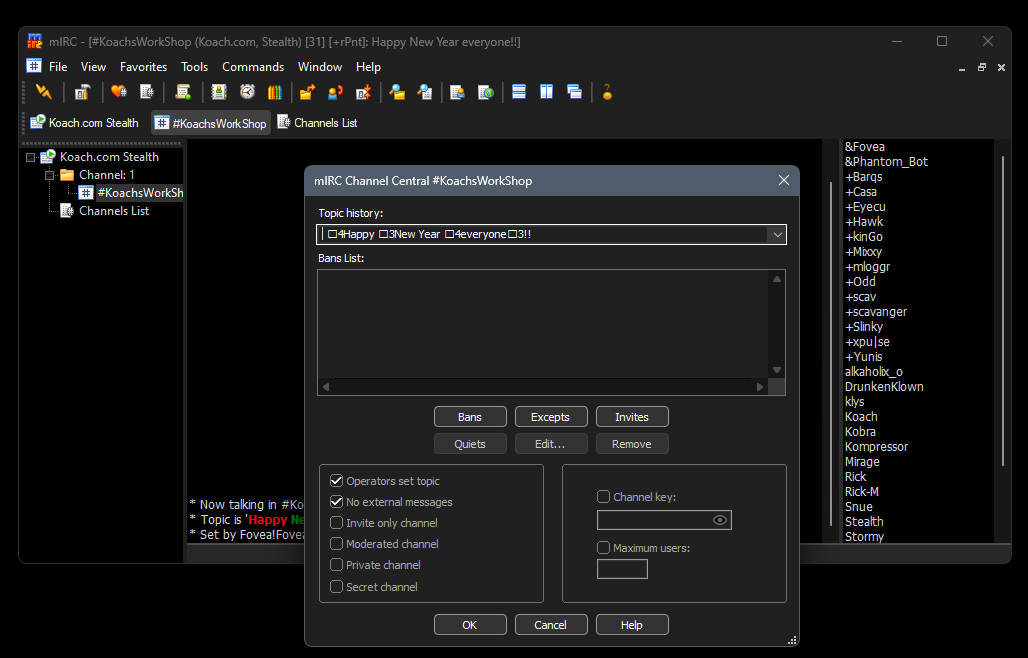Select DrunkenKlown in the nickname list
Viewport: 1028px width, 658px height.
tap(884, 387)
